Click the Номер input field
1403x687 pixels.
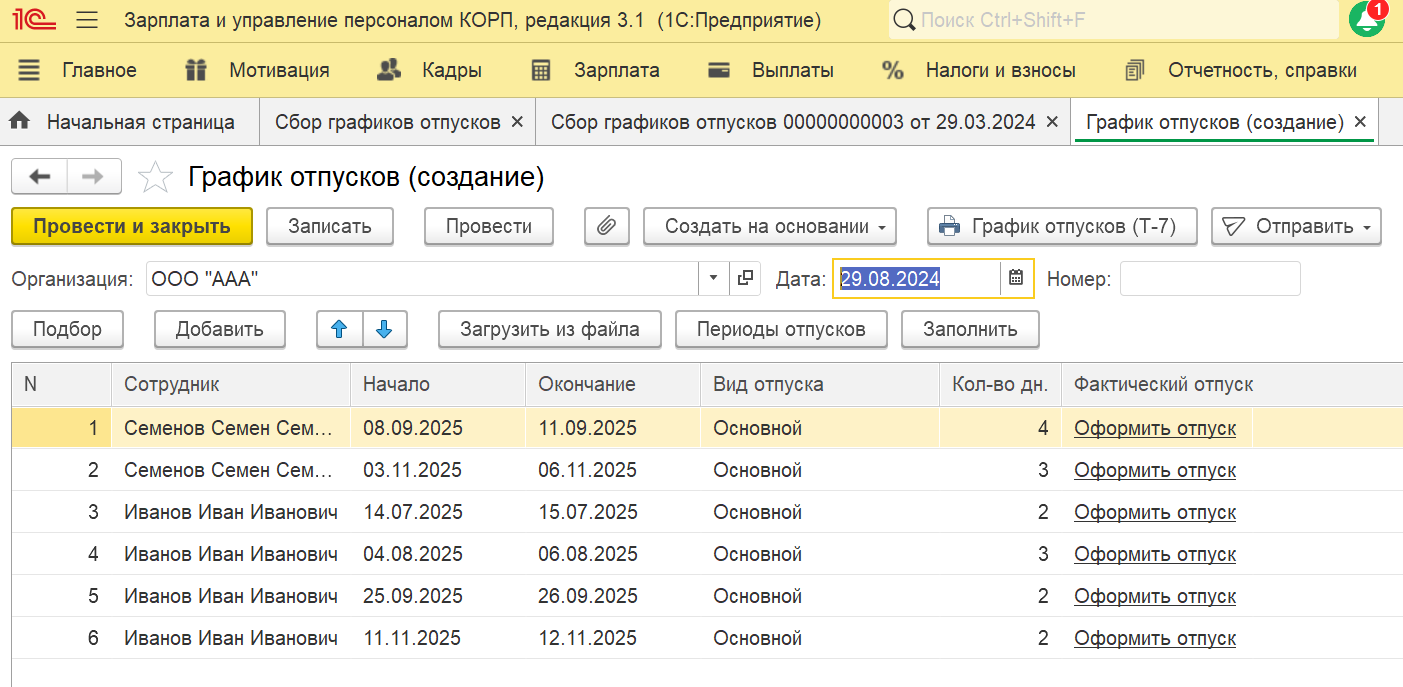tap(1210, 279)
